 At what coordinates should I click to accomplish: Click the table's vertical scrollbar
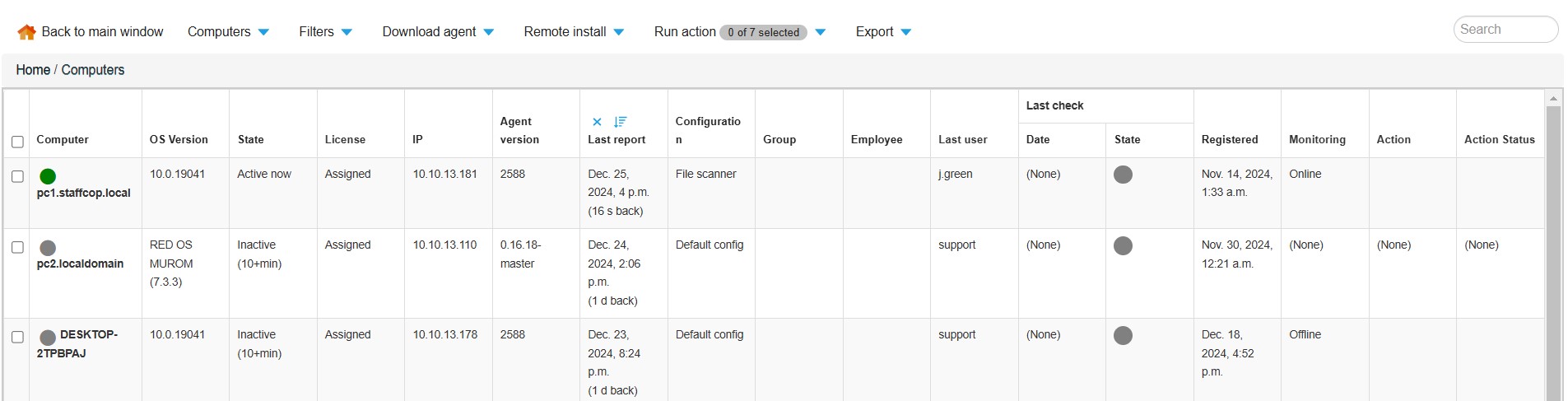point(1553,247)
